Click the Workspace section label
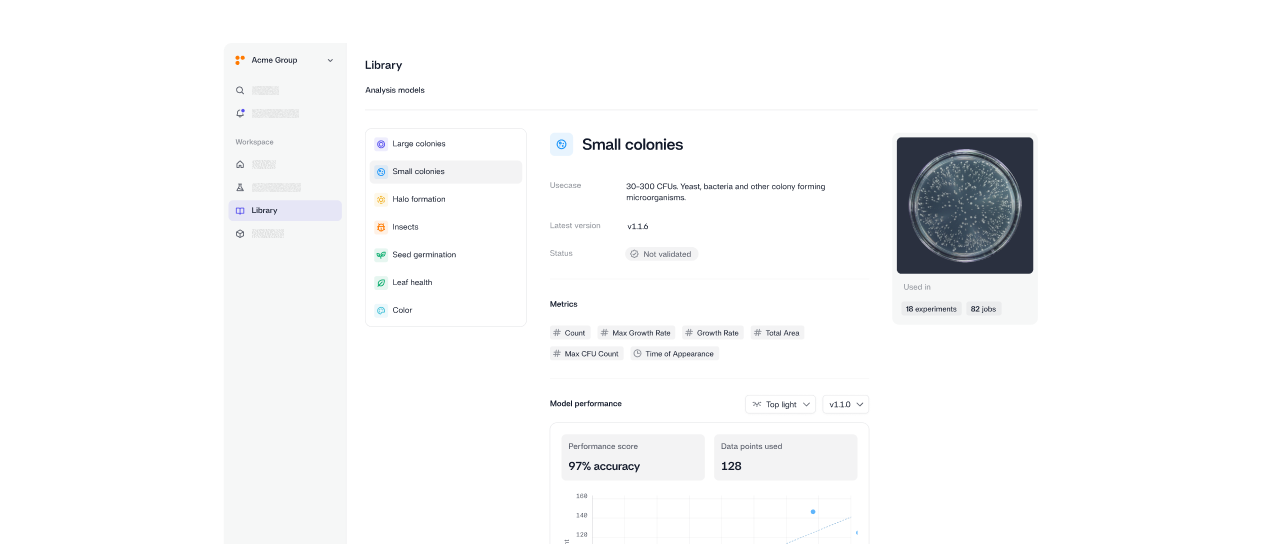 (x=255, y=142)
